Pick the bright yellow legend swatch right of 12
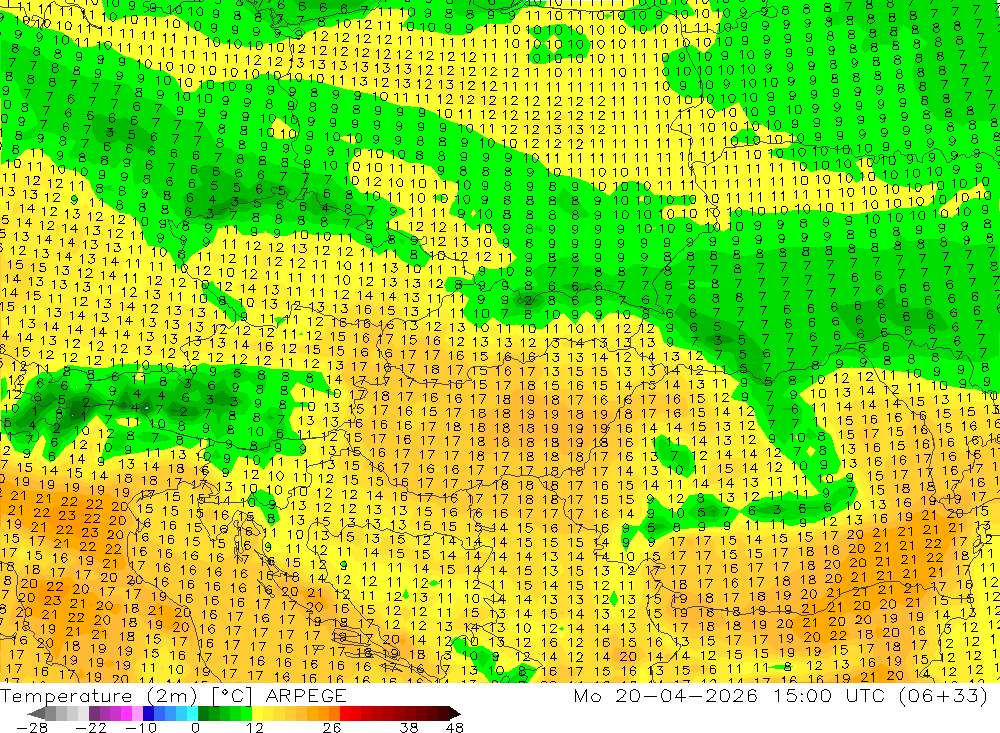Screen dimensions: 1000x733 pos(257,714)
